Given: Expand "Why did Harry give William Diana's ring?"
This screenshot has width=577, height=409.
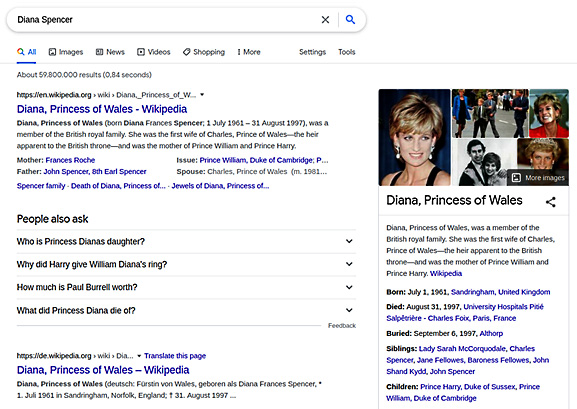Looking at the screenshot, I should tap(186, 264).
